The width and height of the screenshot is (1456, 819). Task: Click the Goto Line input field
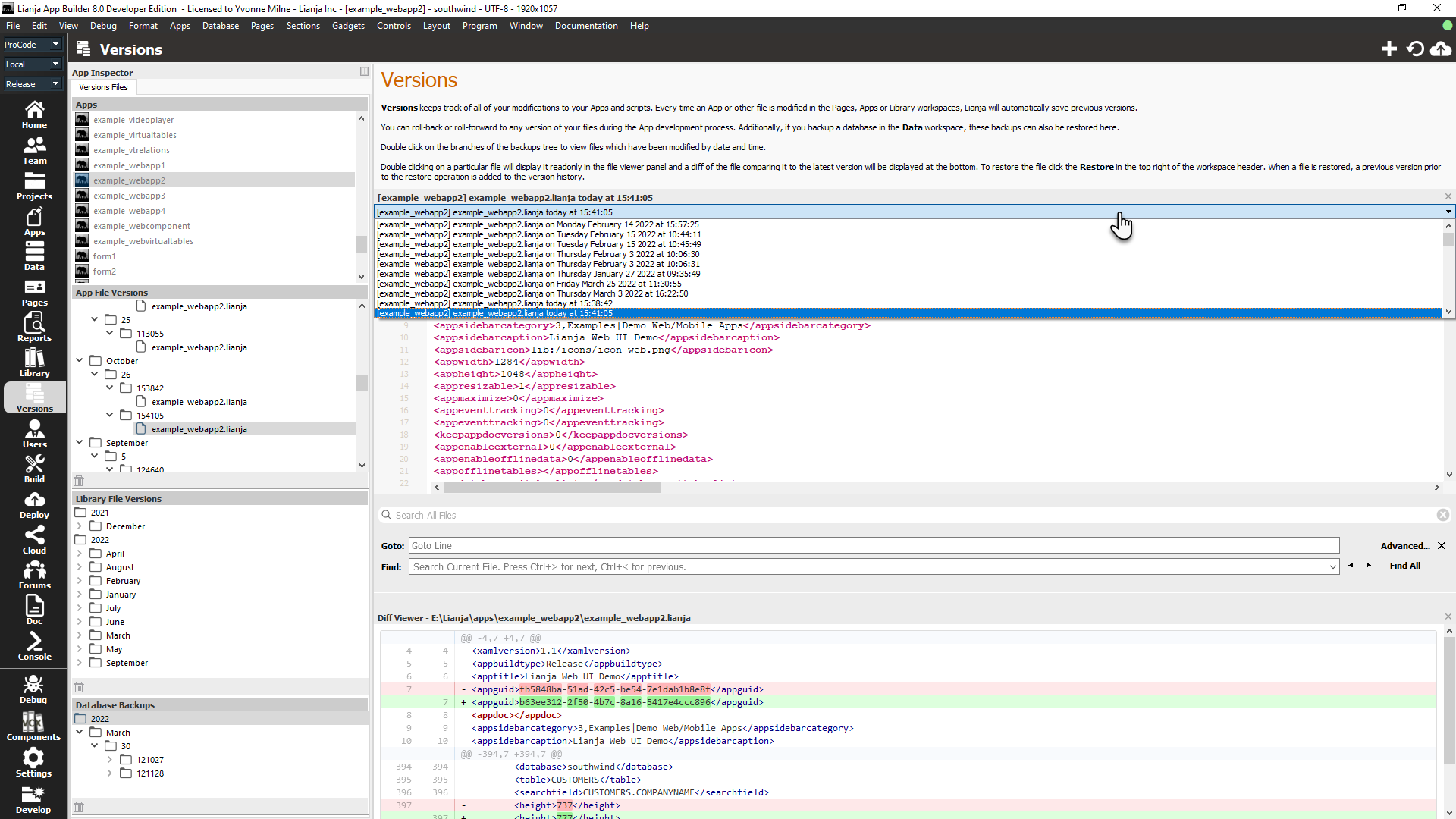tap(874, 546)
